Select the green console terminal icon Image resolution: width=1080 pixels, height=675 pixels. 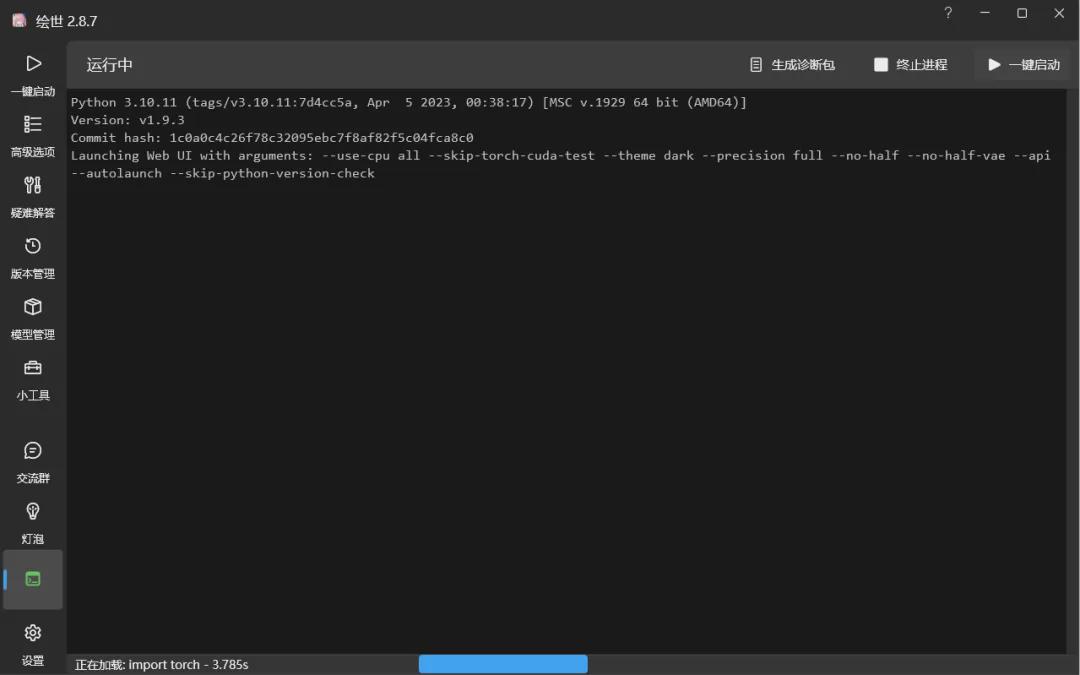[33, 579]
